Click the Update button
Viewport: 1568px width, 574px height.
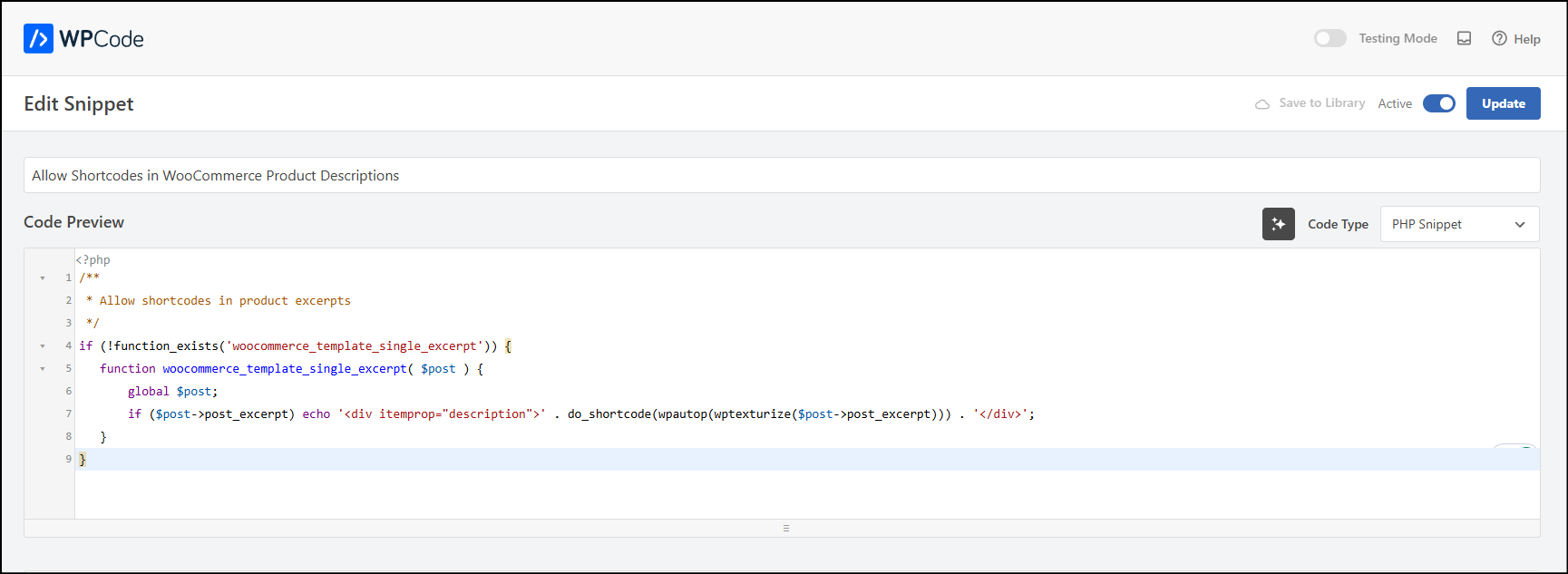1503,103
